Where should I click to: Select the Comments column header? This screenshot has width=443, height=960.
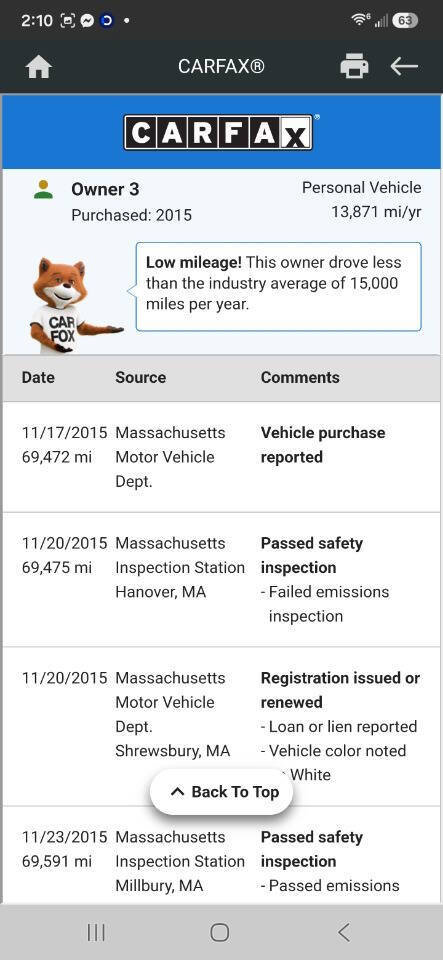pos(300,377)
